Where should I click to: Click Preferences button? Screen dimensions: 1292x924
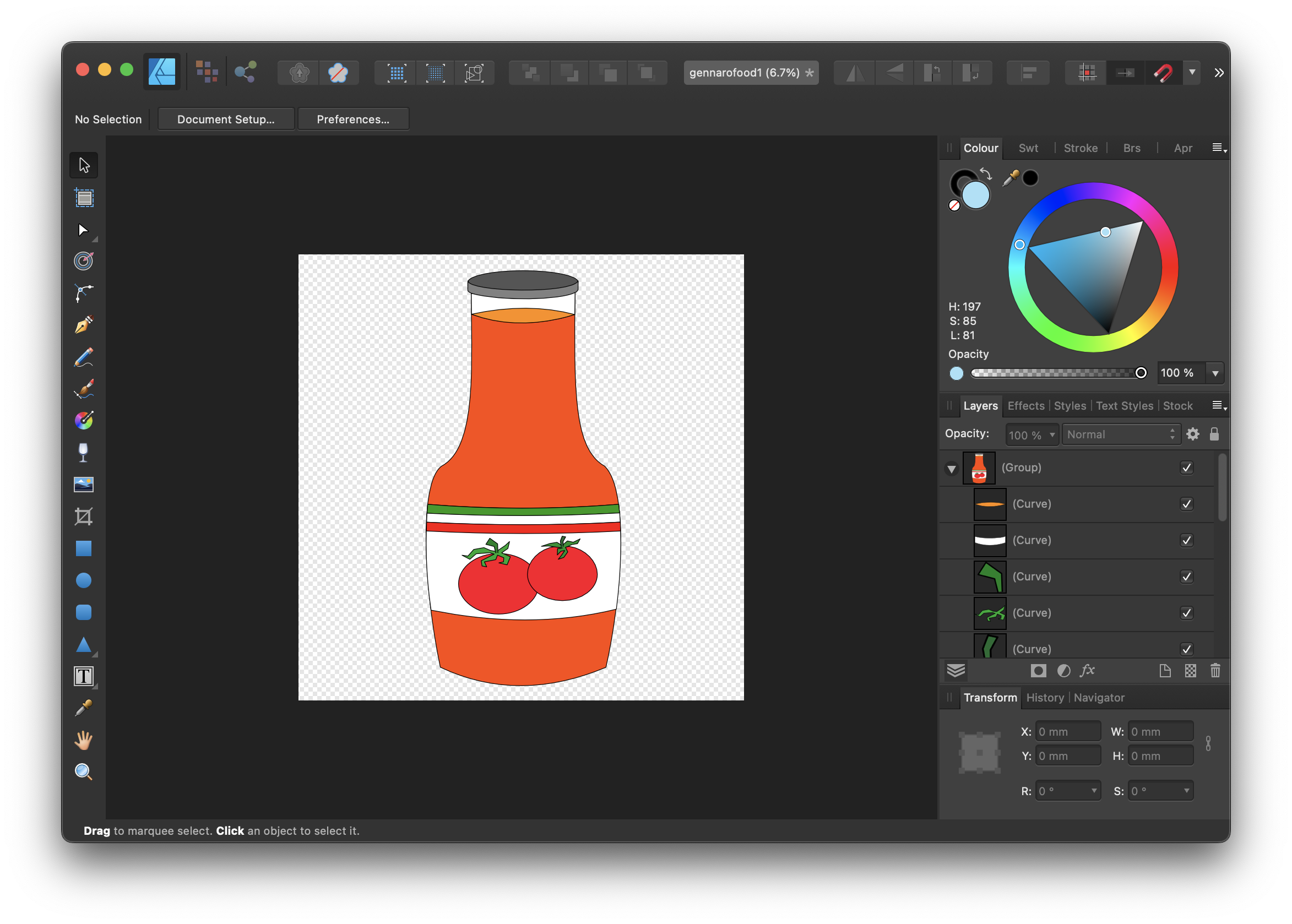click(352, 119)
